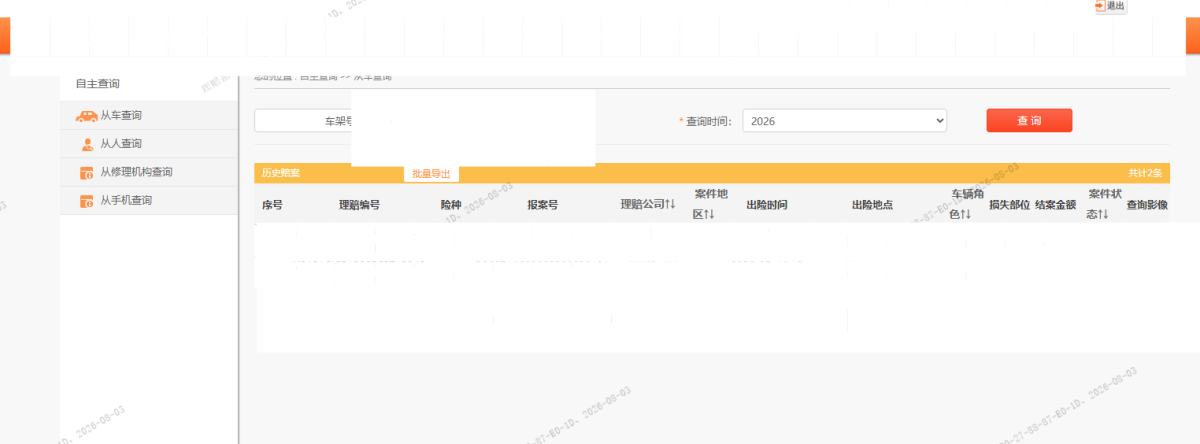Open the 从手机查询 menu item
The image size is (1200, 444).
pos(149,201)
